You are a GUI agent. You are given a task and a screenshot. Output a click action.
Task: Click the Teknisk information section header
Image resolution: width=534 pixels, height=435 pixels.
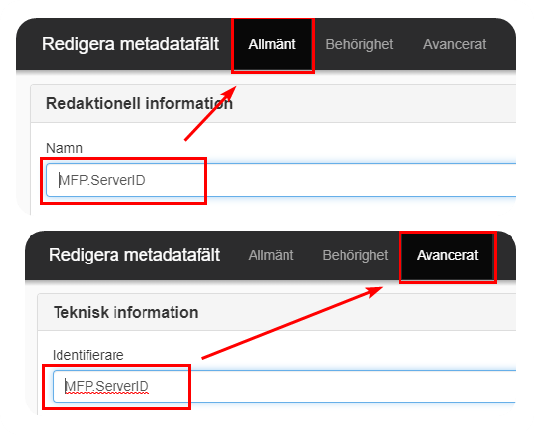pyautogui.click(x=126, y=312)
